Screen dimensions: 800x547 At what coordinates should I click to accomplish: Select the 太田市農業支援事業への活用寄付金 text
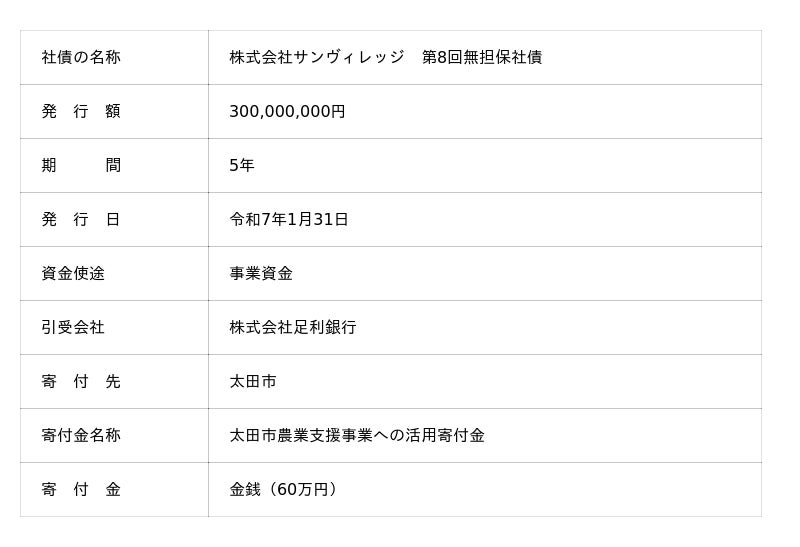tap(357, 436)
